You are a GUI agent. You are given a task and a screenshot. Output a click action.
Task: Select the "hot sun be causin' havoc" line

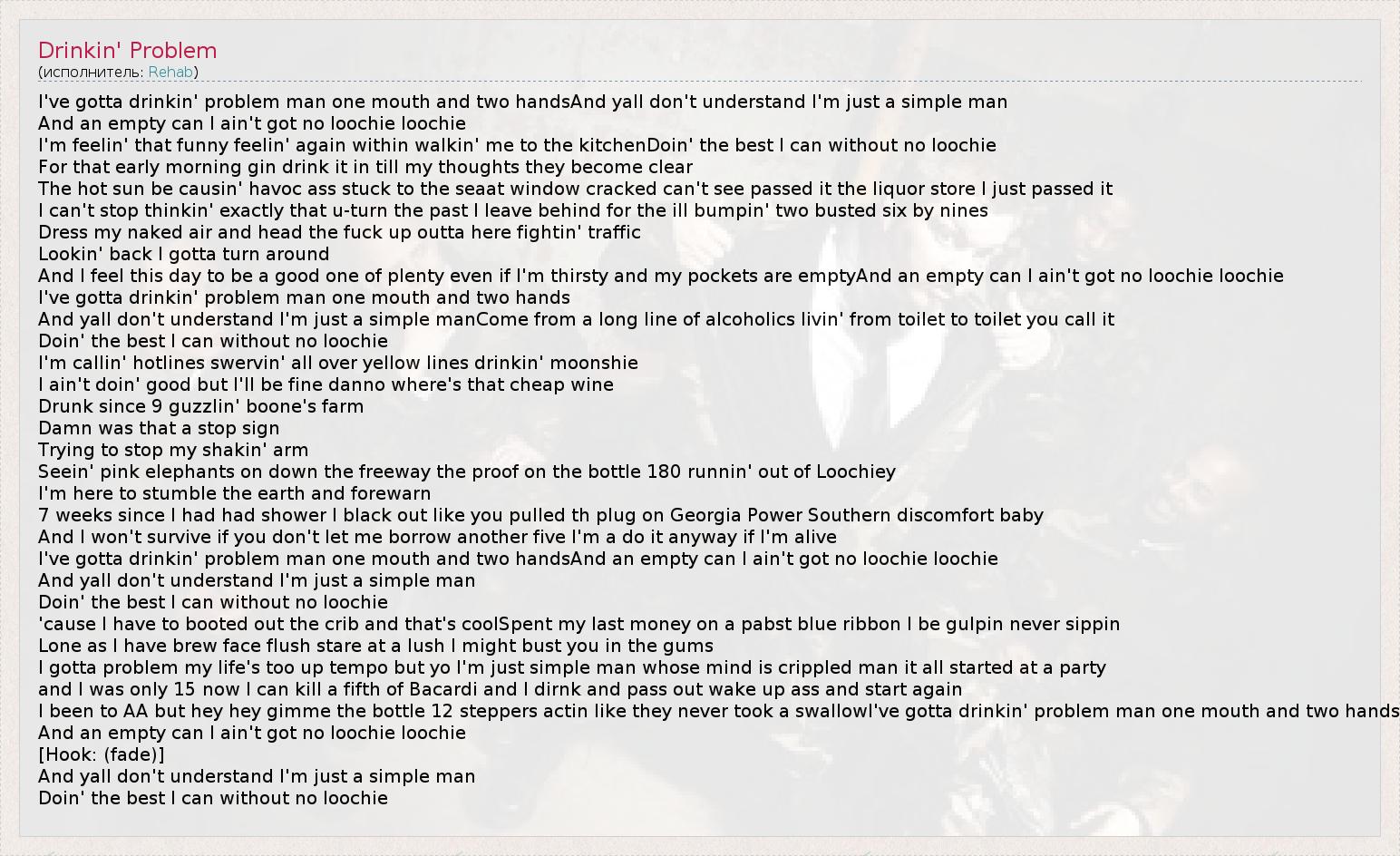[x=575, y=189]
